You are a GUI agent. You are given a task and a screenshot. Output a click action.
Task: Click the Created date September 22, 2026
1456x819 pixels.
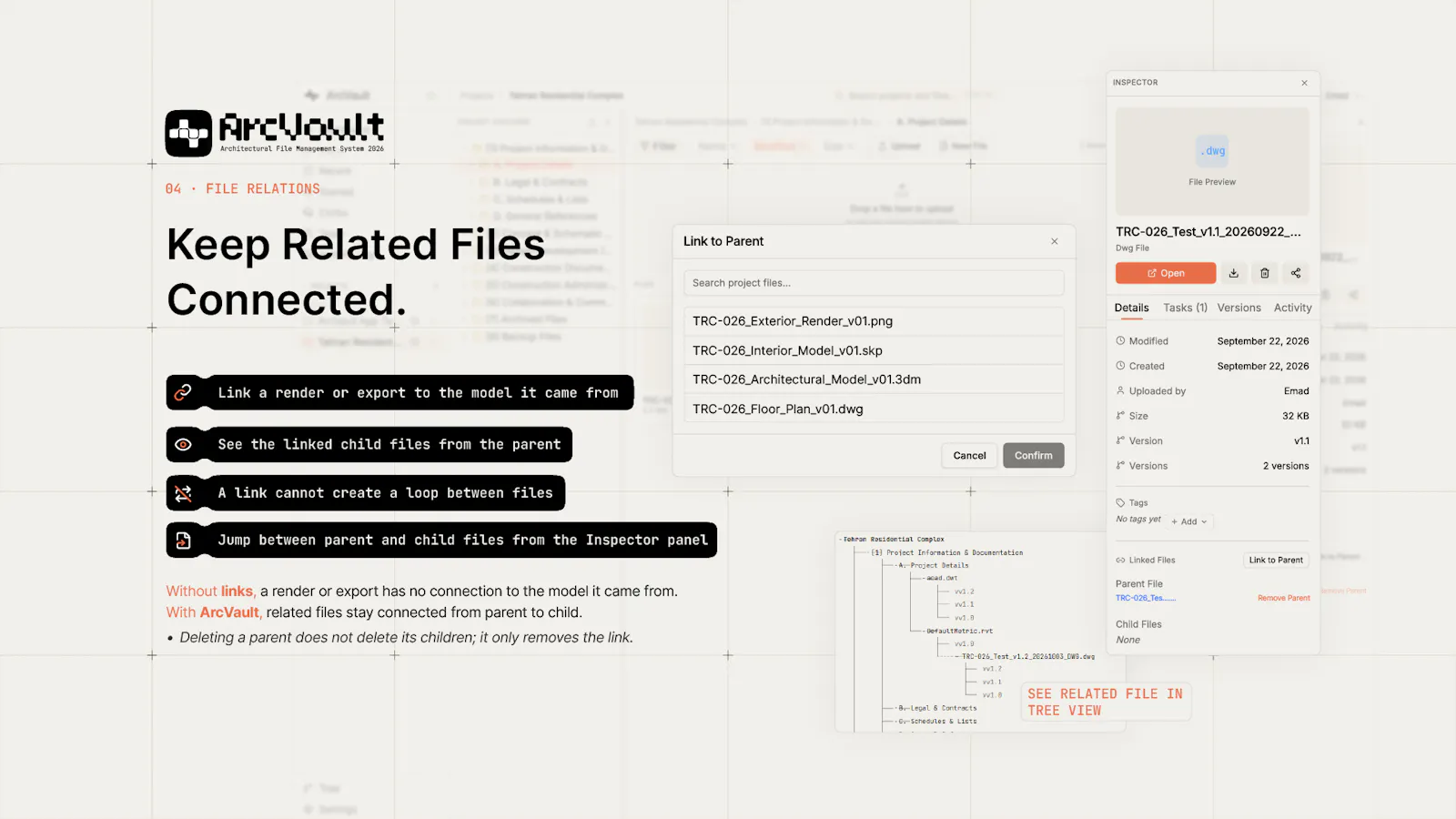pyautogui.click(x=1263, y=366)
